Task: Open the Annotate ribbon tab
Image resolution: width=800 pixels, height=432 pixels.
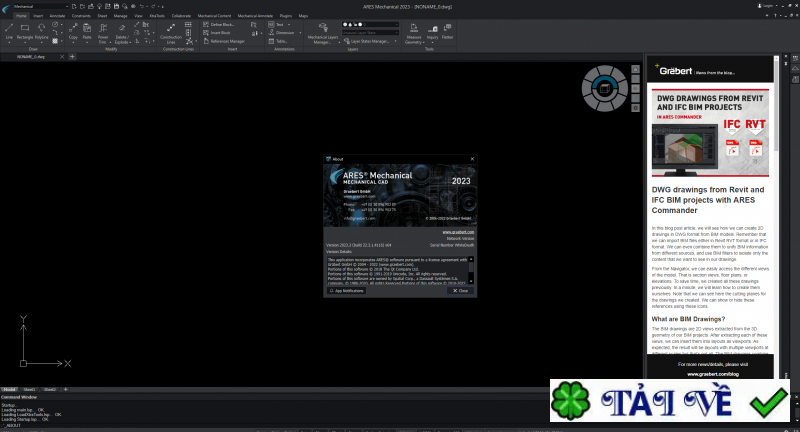Action: (57, 16)
